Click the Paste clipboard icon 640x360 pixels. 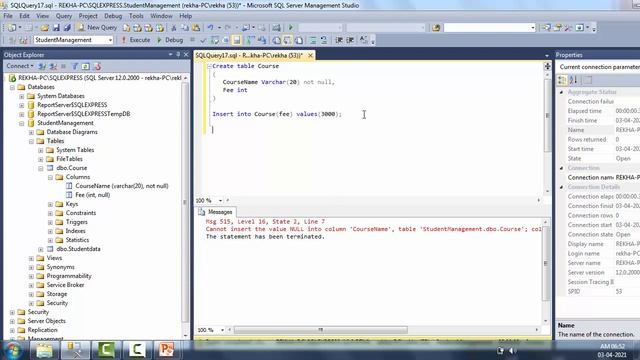pyautogui.click(x=196, y=28)
